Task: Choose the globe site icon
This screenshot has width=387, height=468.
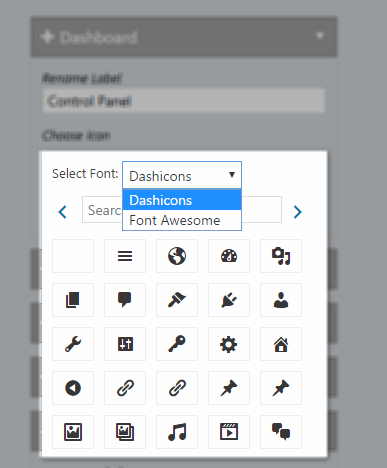Action: [177, 256]
